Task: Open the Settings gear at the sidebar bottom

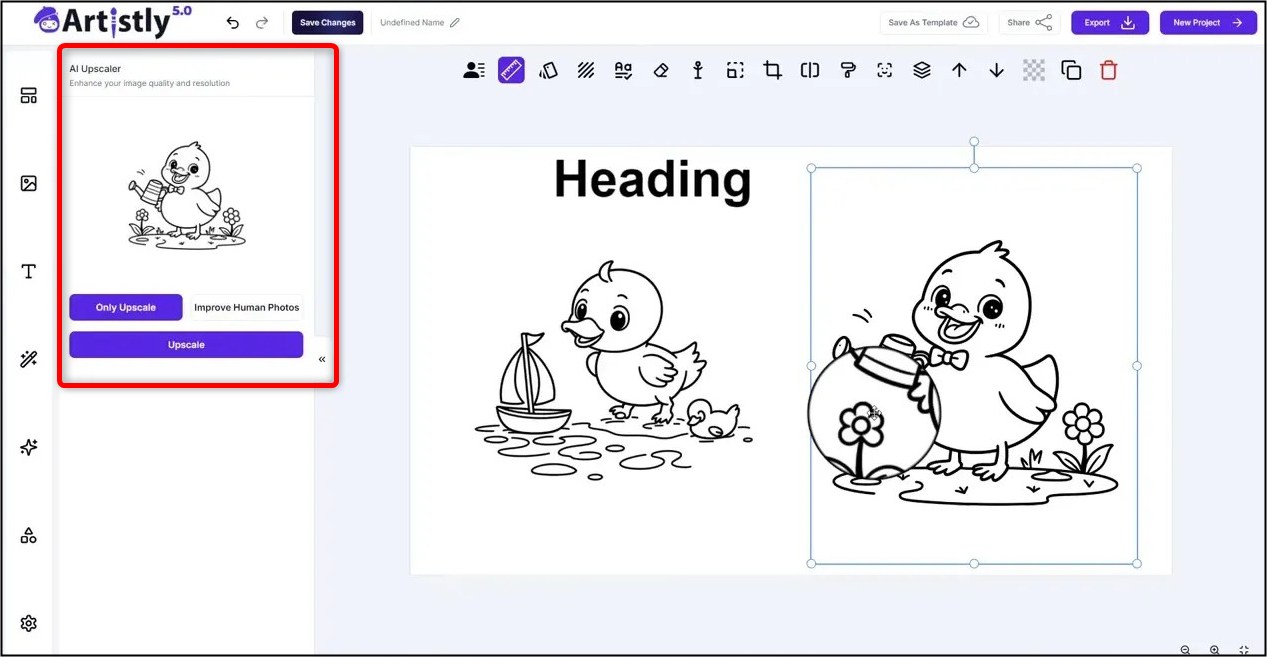Action: coord(28,622)
